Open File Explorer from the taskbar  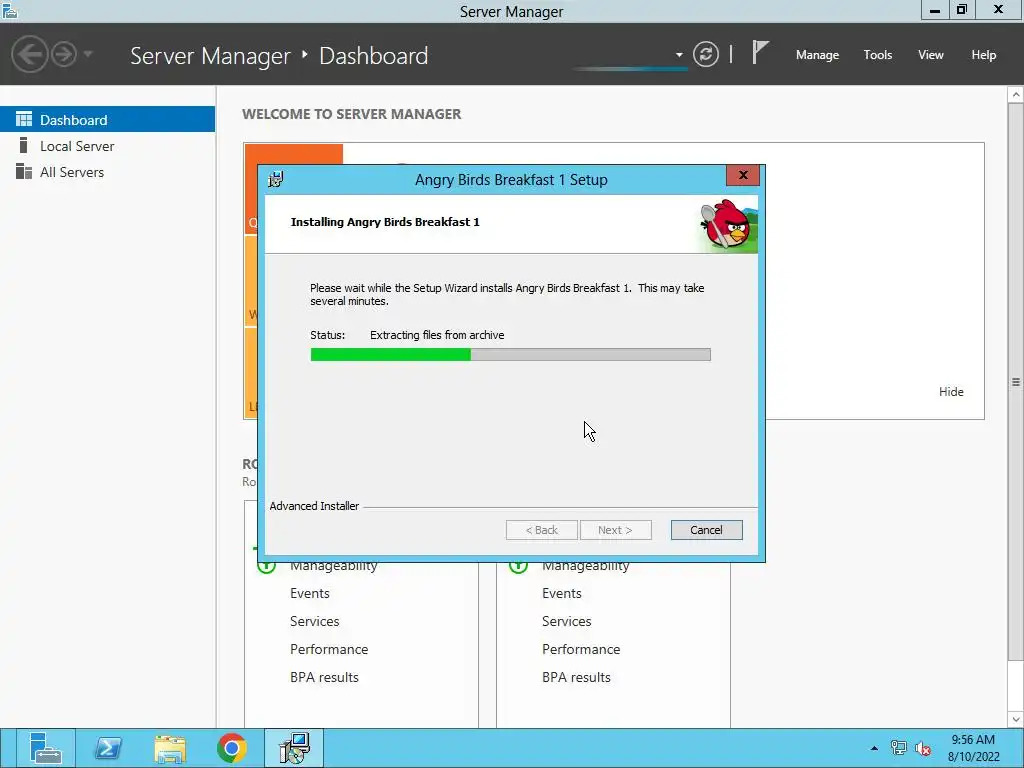(x=170, y=748)
